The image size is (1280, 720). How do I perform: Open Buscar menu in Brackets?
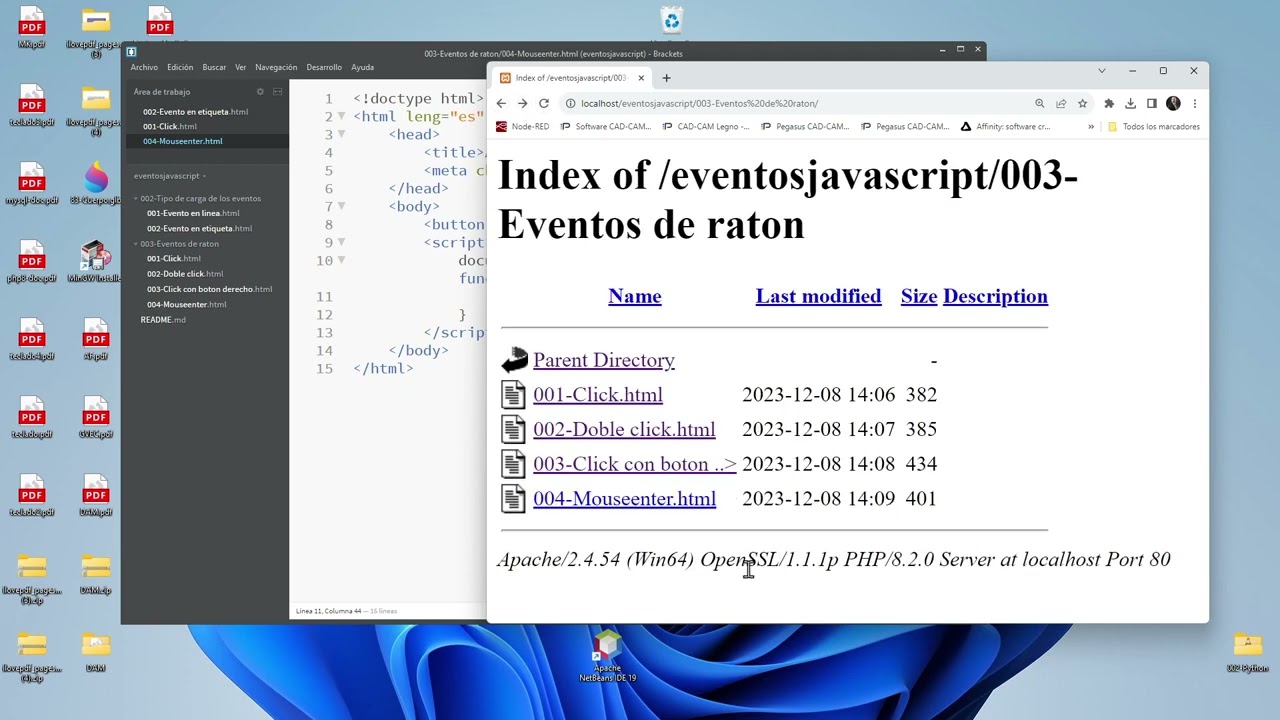coord(214,67)
